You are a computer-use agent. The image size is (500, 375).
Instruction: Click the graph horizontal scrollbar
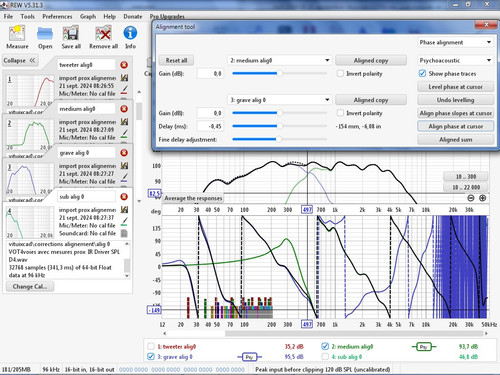click(354, 333)
